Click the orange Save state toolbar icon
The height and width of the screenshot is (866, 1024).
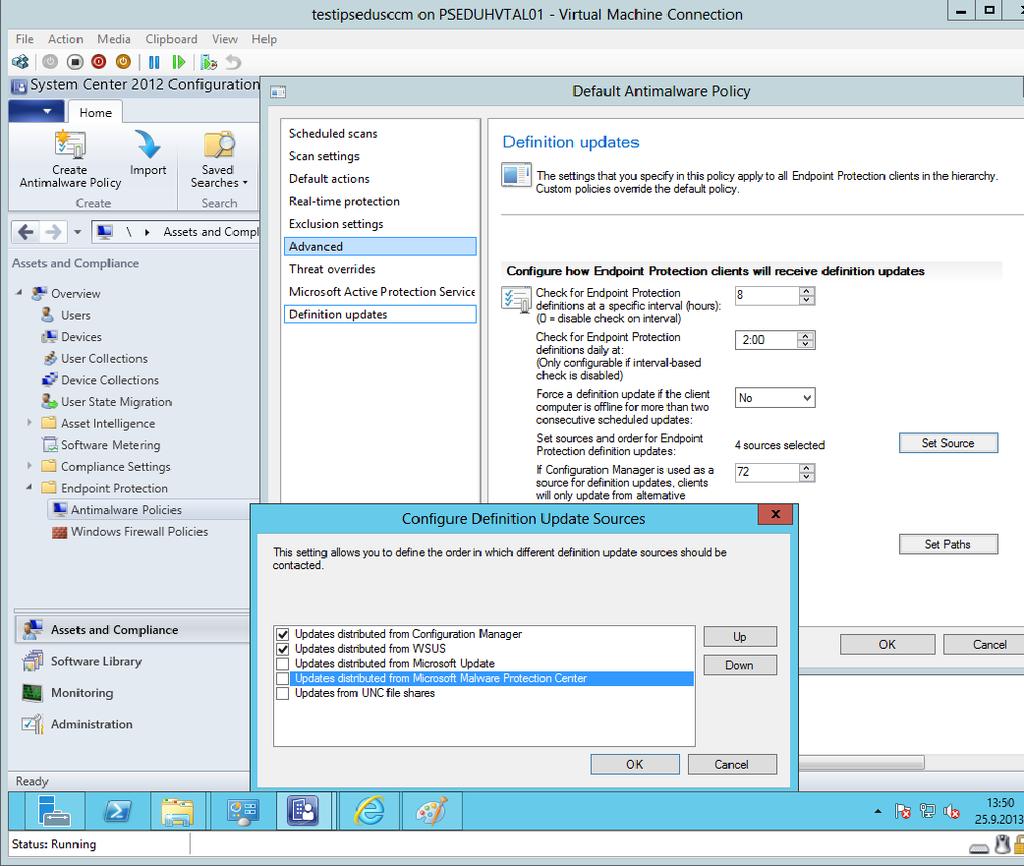pyautogui.click(x=123, y=62)
